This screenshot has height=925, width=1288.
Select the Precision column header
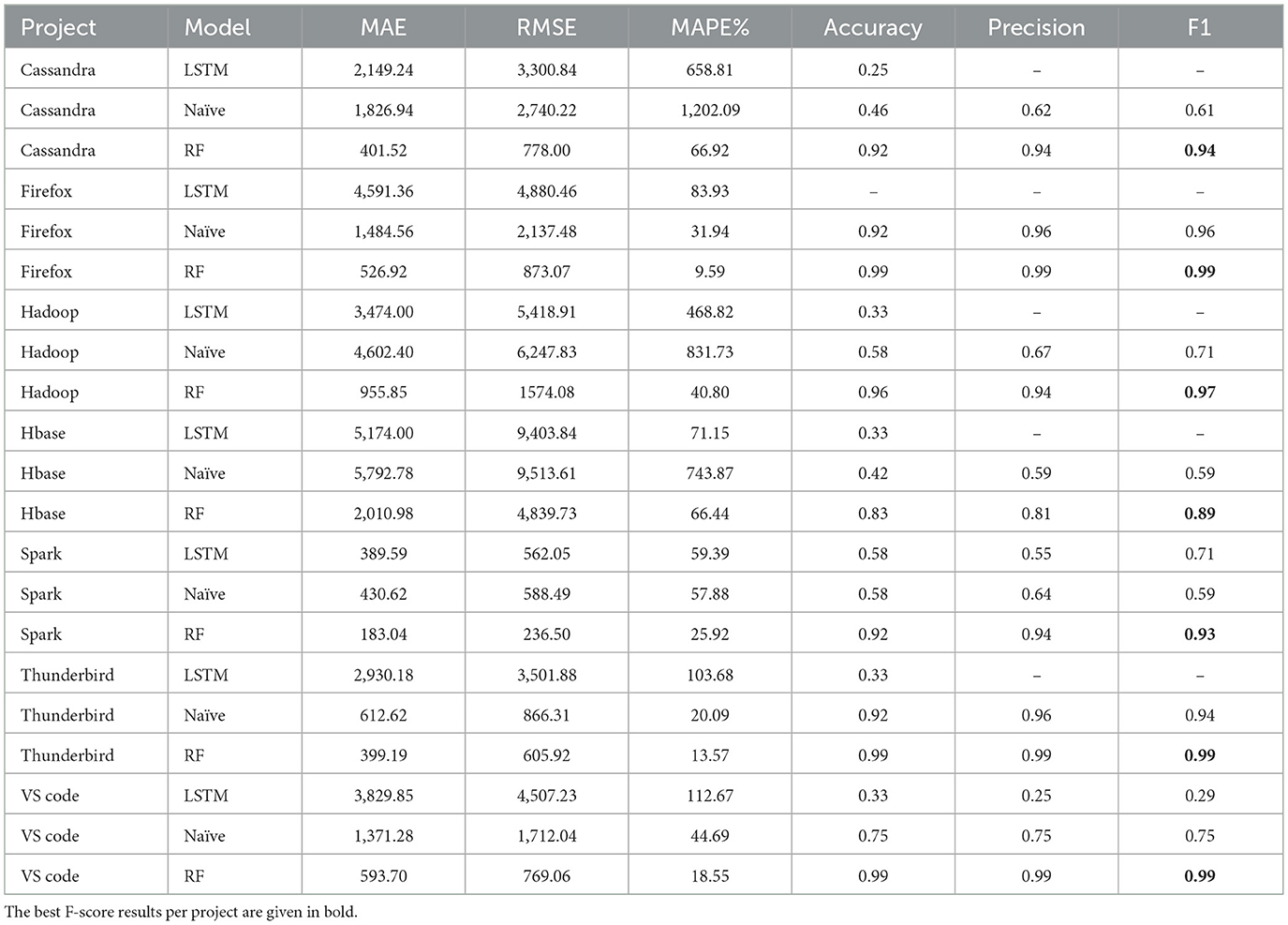point(1036,28)
